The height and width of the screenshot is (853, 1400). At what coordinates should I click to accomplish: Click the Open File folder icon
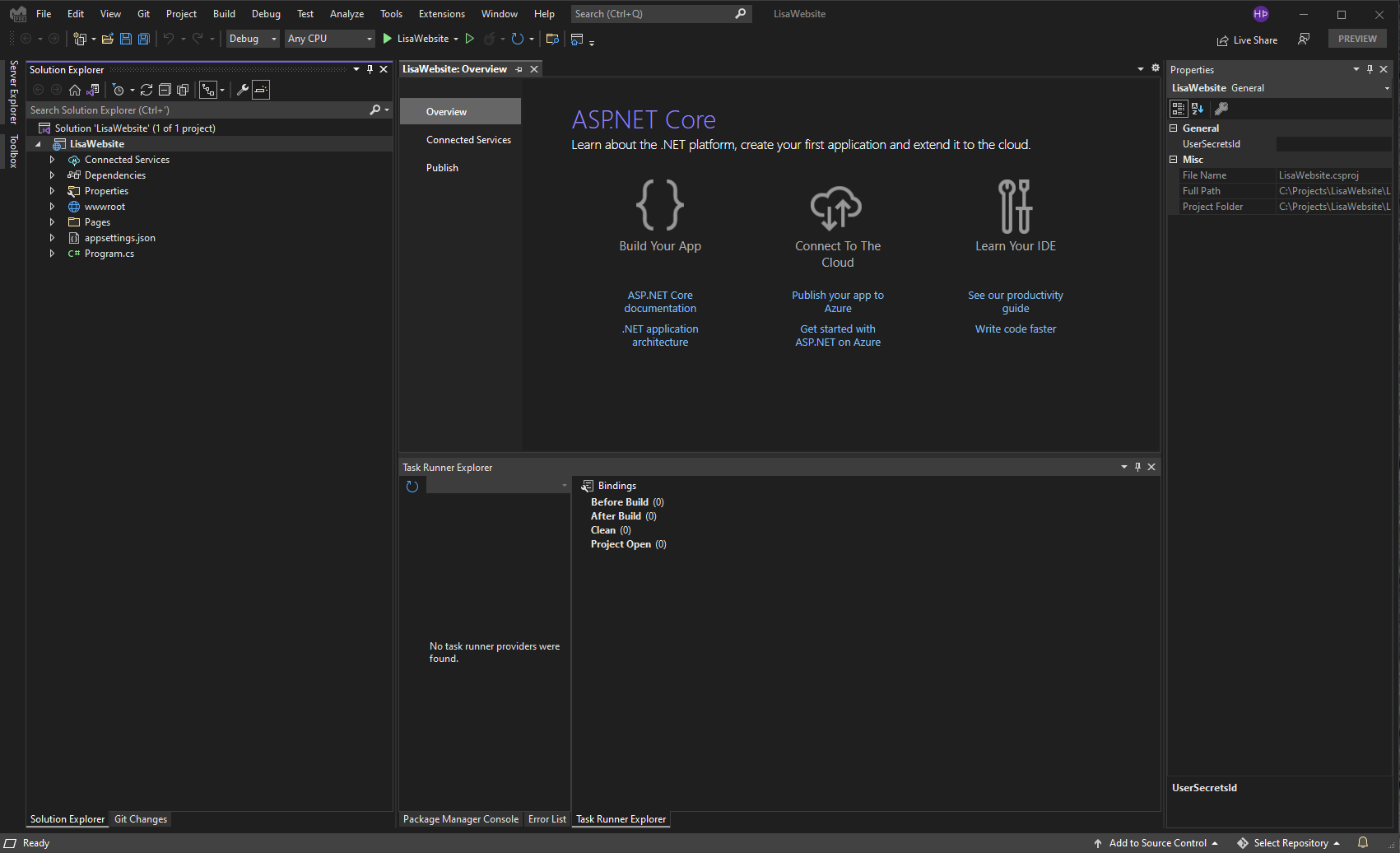[108, 39]
